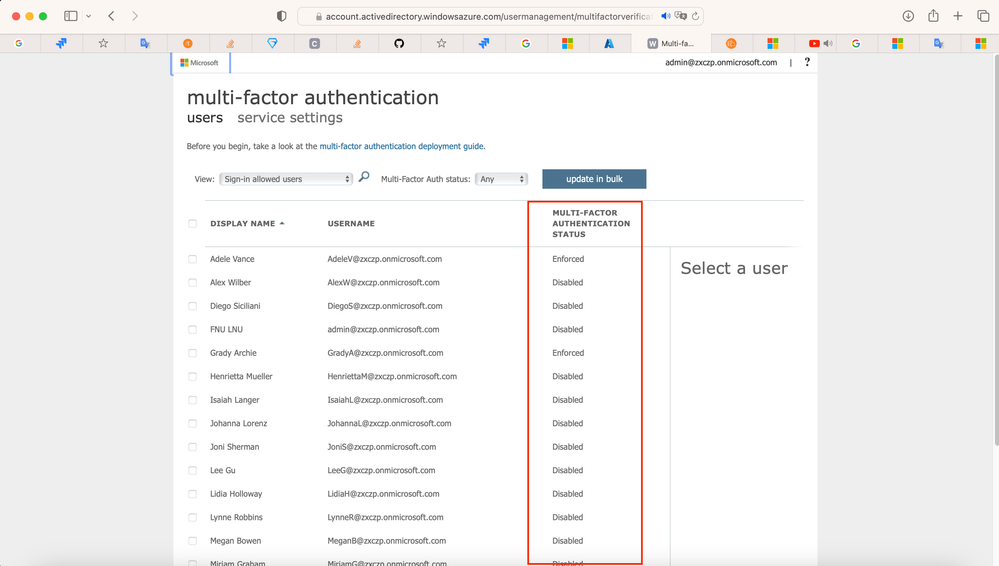Check the FNU LNU checkbox

192,330
